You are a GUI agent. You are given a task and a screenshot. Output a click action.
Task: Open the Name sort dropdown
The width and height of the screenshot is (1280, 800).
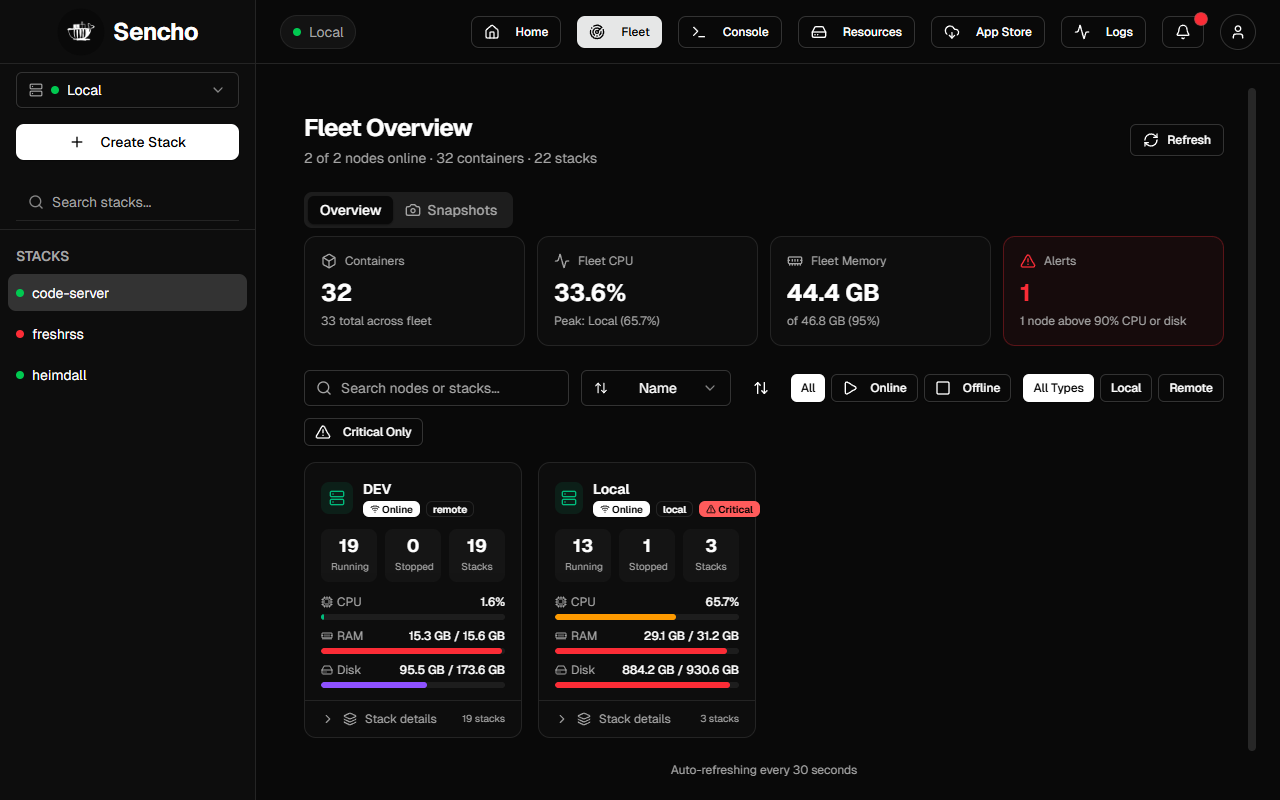[656, 388]
